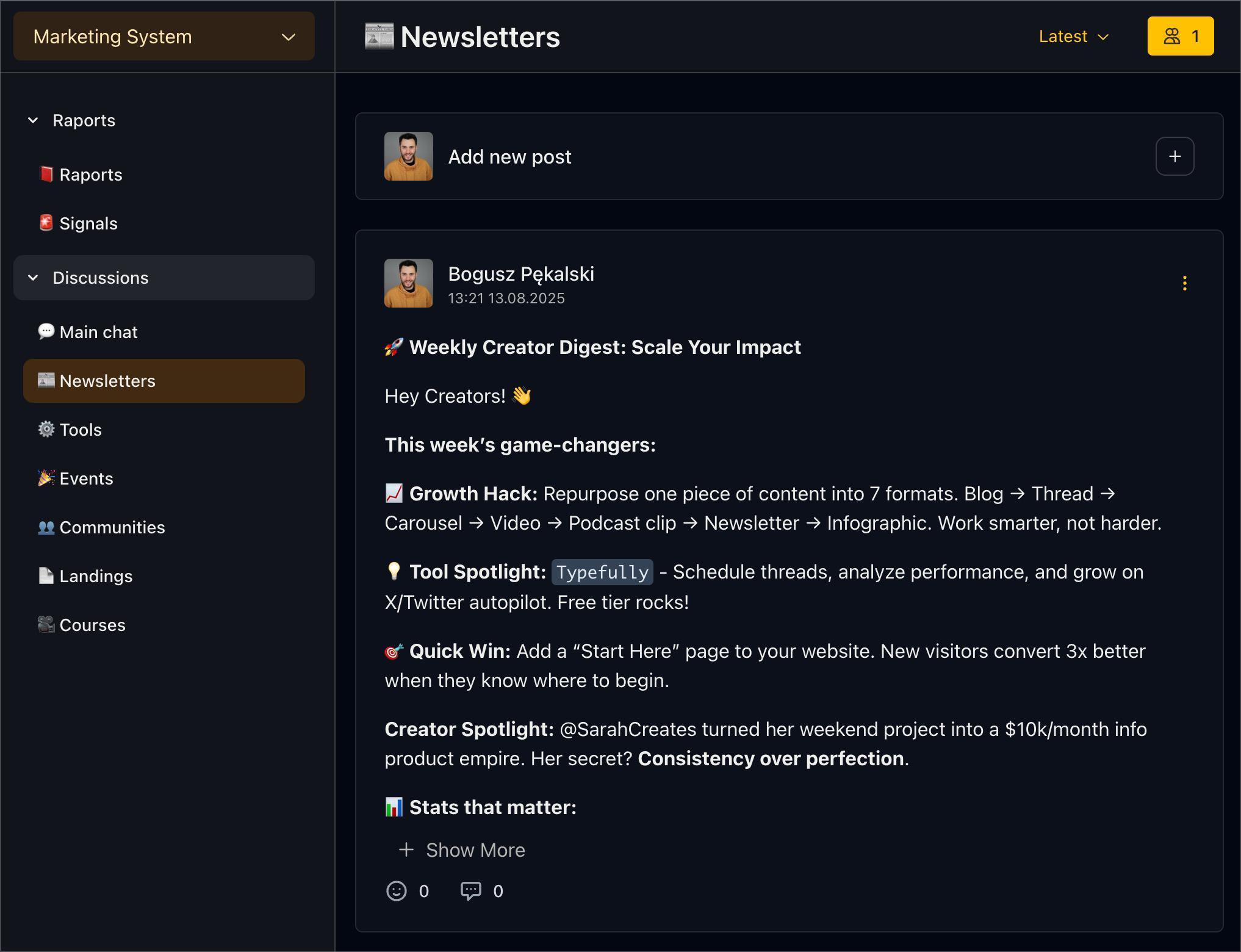Screen dimensions: 1241x952
Task: Click the post author's avatar photo
Action: click(x=408, y=283)
